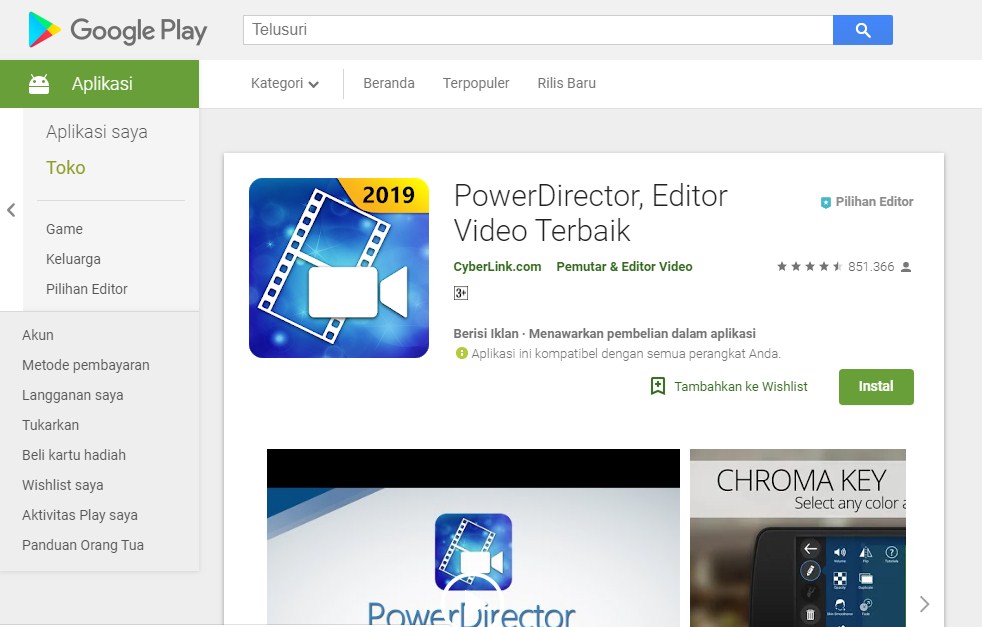The image size is (982, 627).
Task: Click the blue search magnifier button
Action: pos(862,30)
